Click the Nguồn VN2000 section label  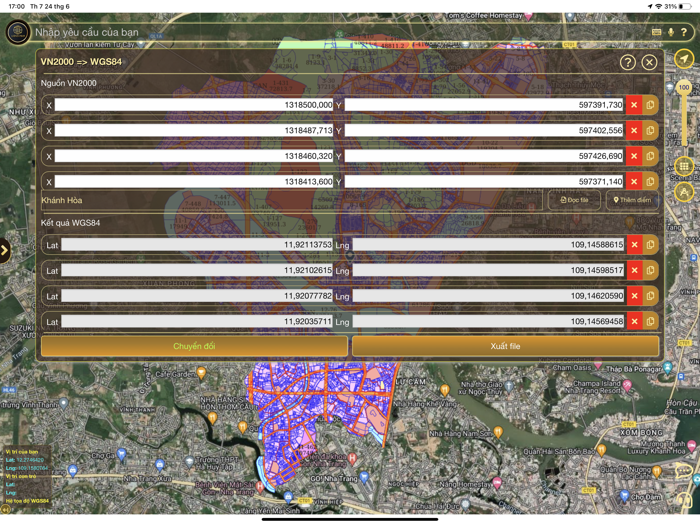pos(68,83)
